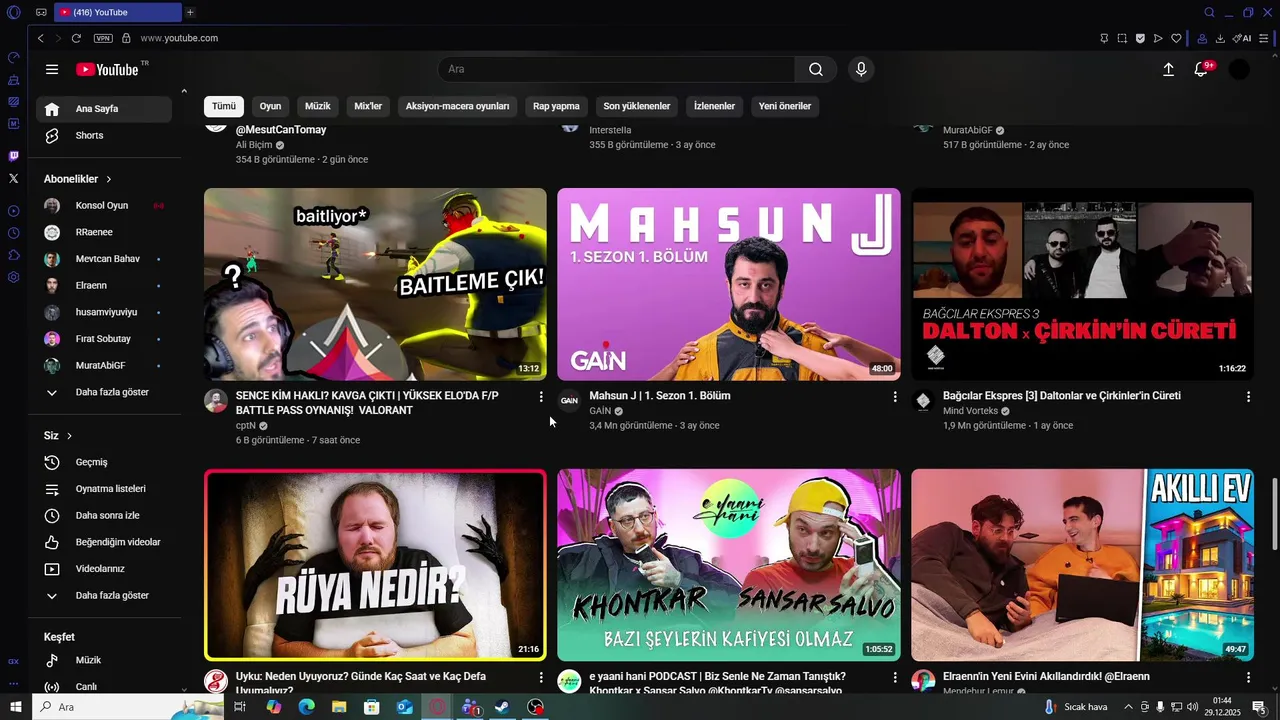Image resolution: width=1280 pixels, height=720 pixels.
Task: Open the browser tab search magnifier
Action: pos(1209,12)
